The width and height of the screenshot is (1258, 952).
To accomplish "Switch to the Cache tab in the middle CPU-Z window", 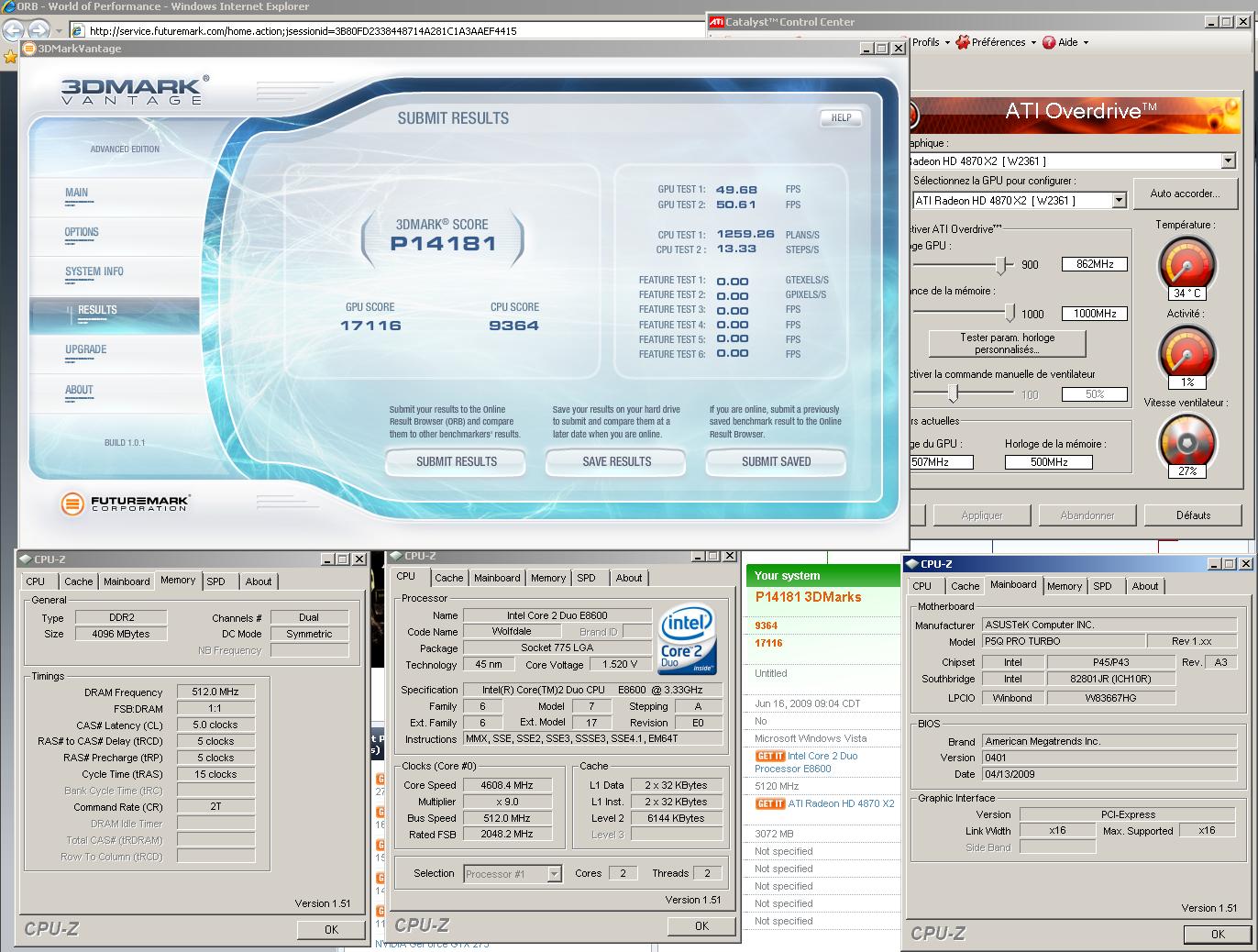I will (x=449, y=578).
